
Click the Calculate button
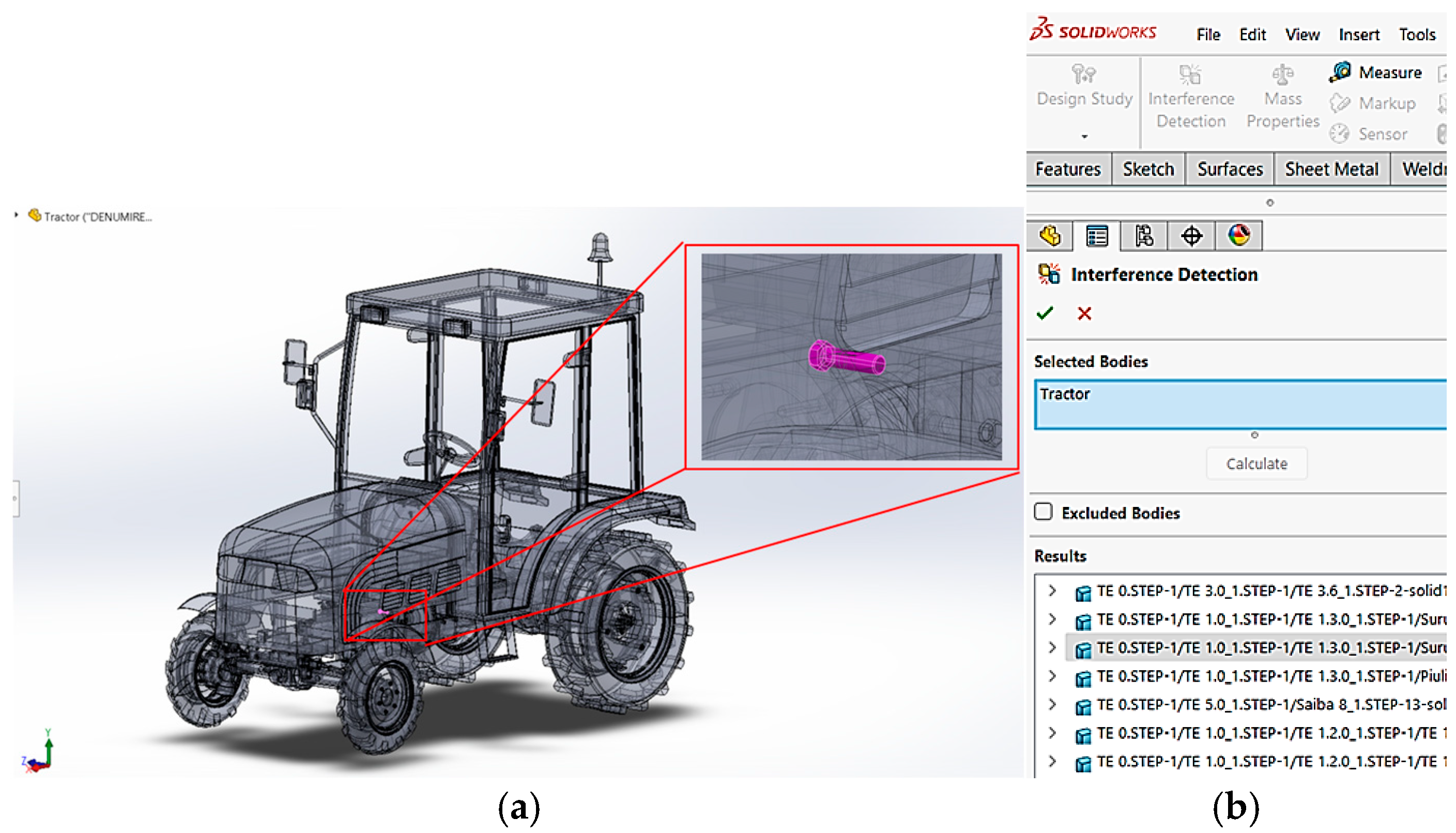pos(1256,464)
